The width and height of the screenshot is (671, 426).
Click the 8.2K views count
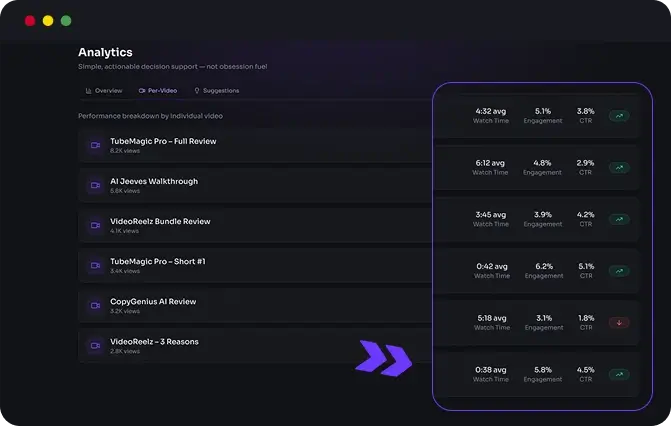pos(125,151)
